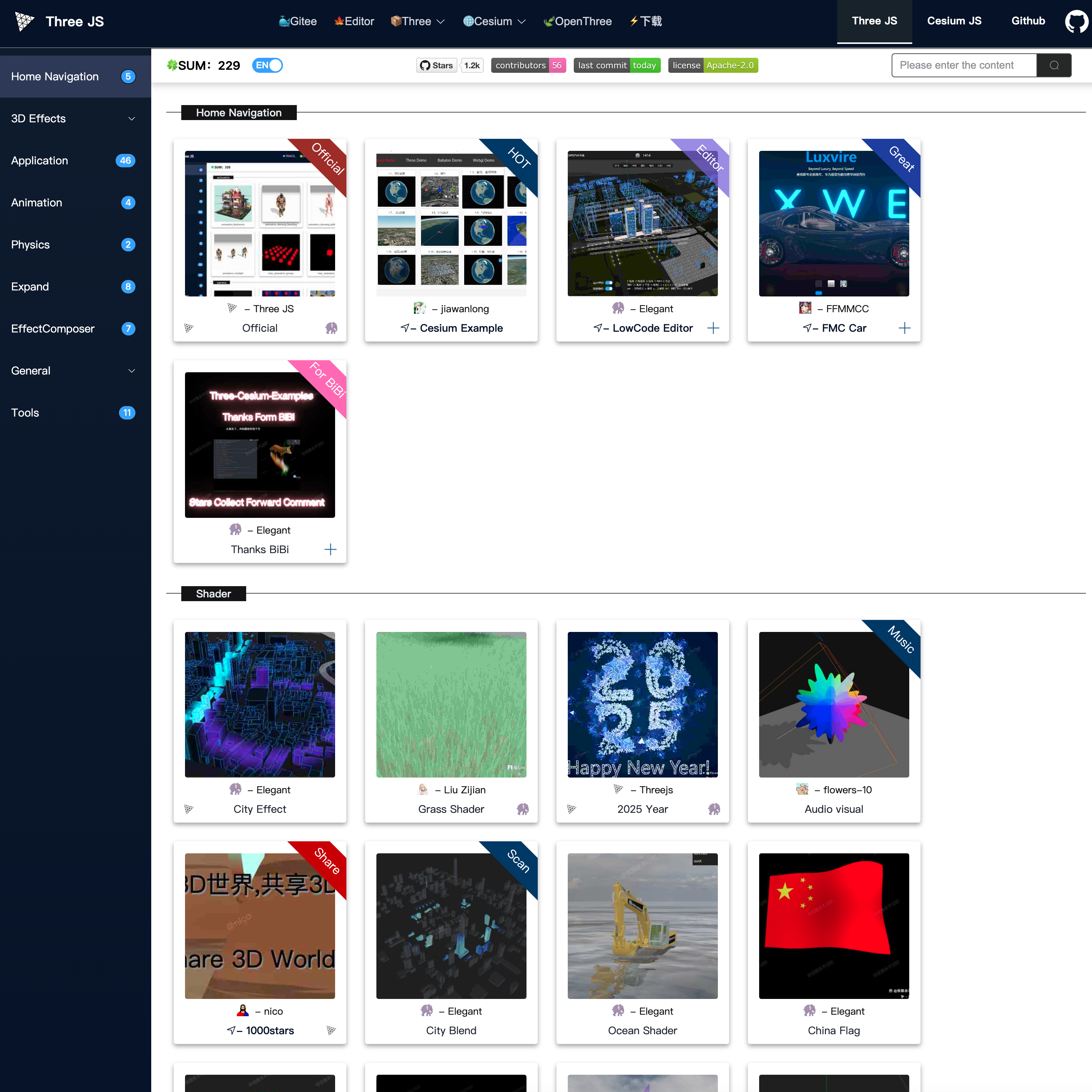This screenshot has height=1092, width=1092.
Task: Open the Three dropdown in top nav
Action: pyautogui.click(x=417, y=21)
